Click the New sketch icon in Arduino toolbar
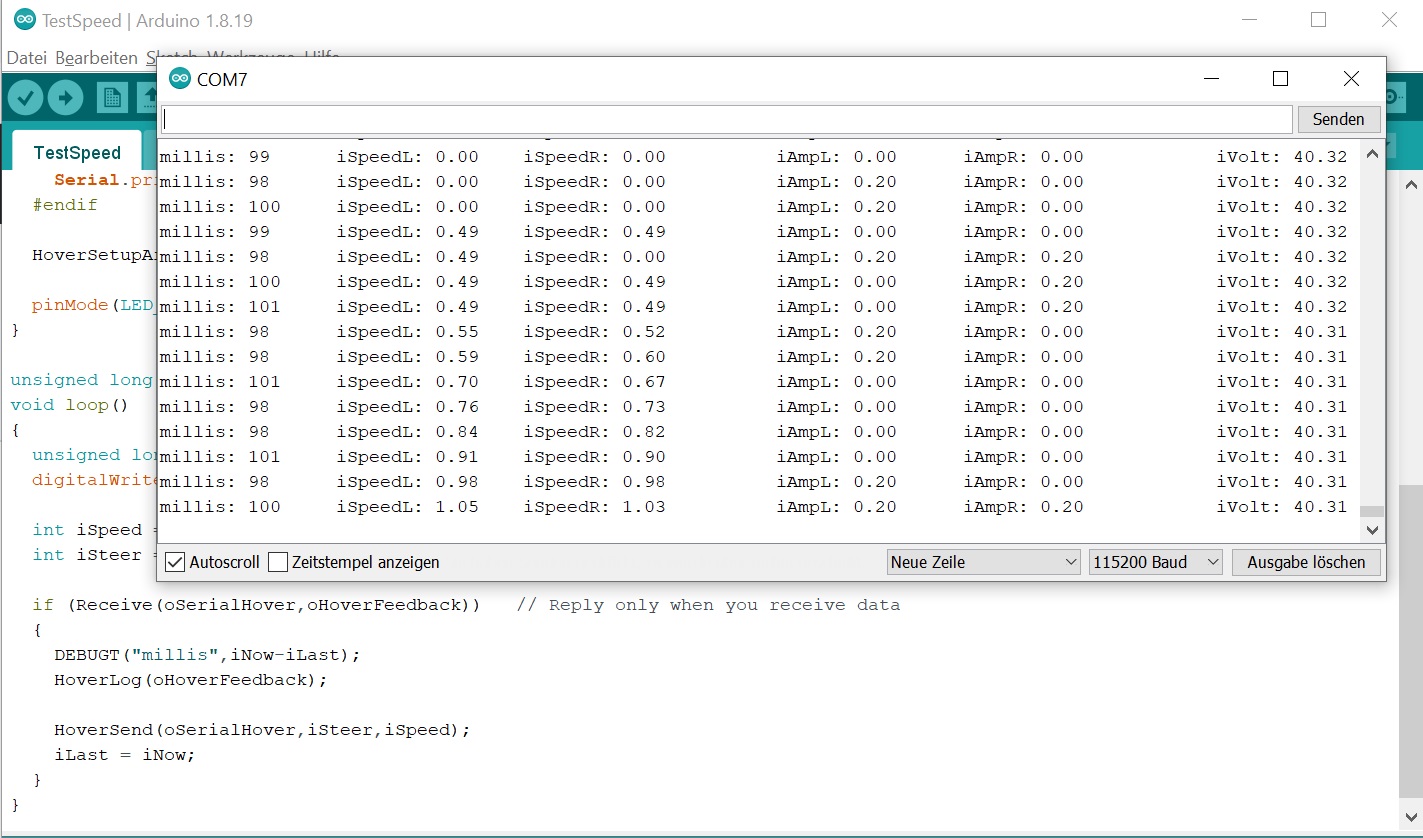The width and height of the screenshot is (1423, 838). 112,97
